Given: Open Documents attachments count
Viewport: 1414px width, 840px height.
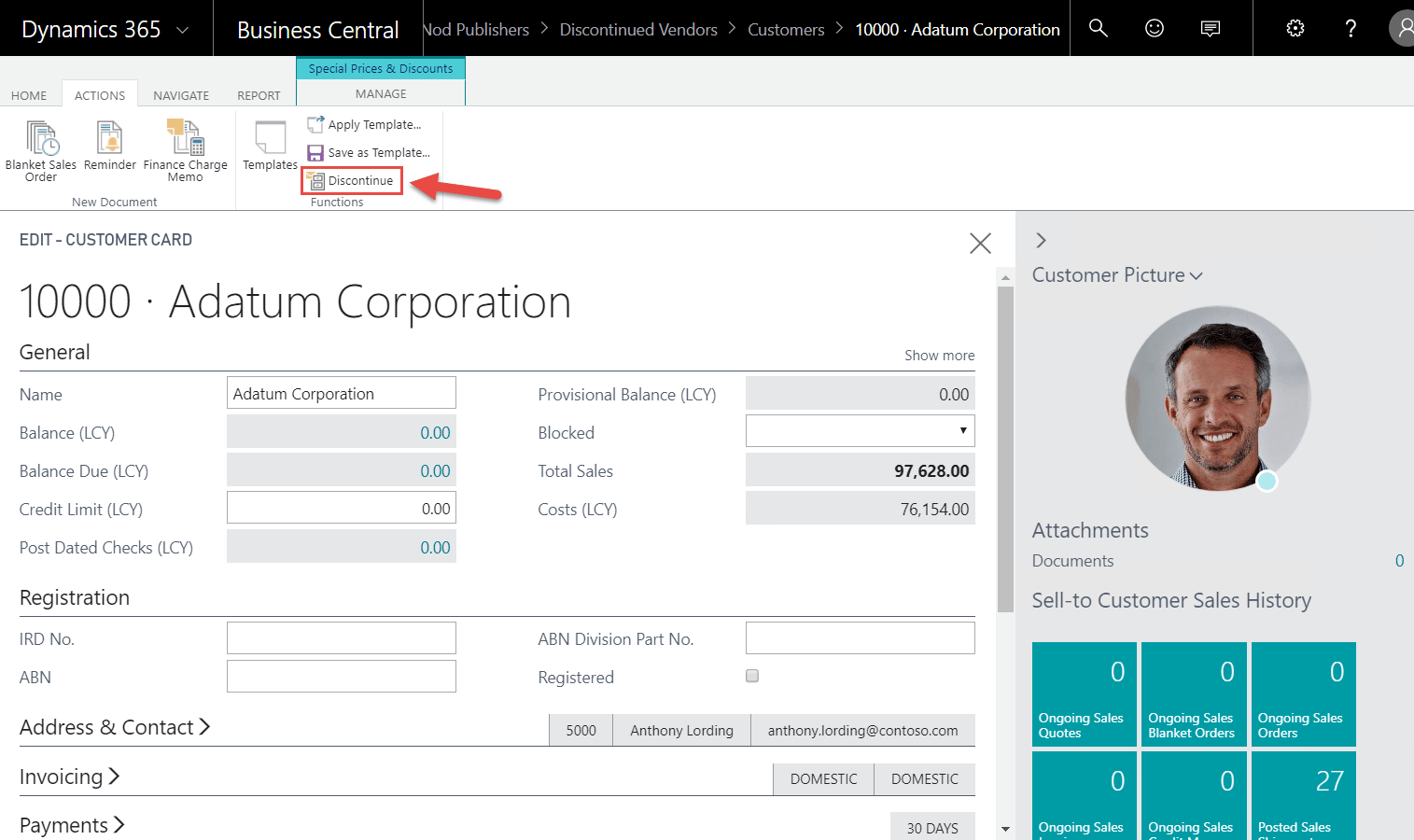Looking at the screenshot, I should point(1399,561).
